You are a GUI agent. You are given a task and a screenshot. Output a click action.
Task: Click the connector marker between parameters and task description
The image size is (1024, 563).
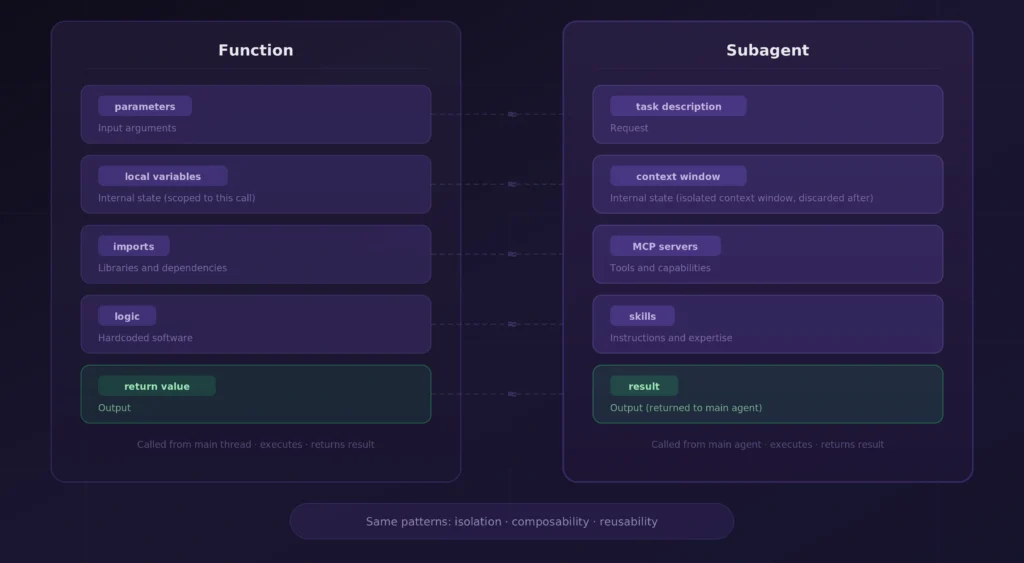tap(512, 114)
